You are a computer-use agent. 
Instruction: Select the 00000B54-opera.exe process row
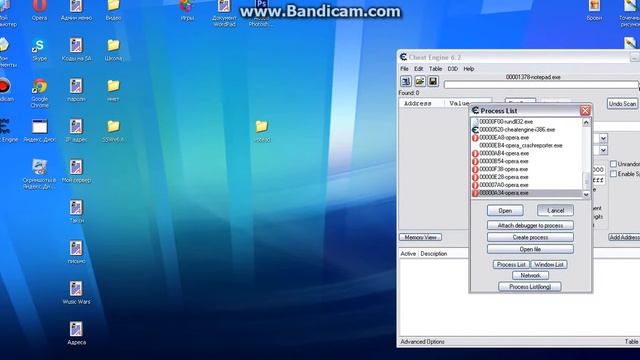(527, 161)
